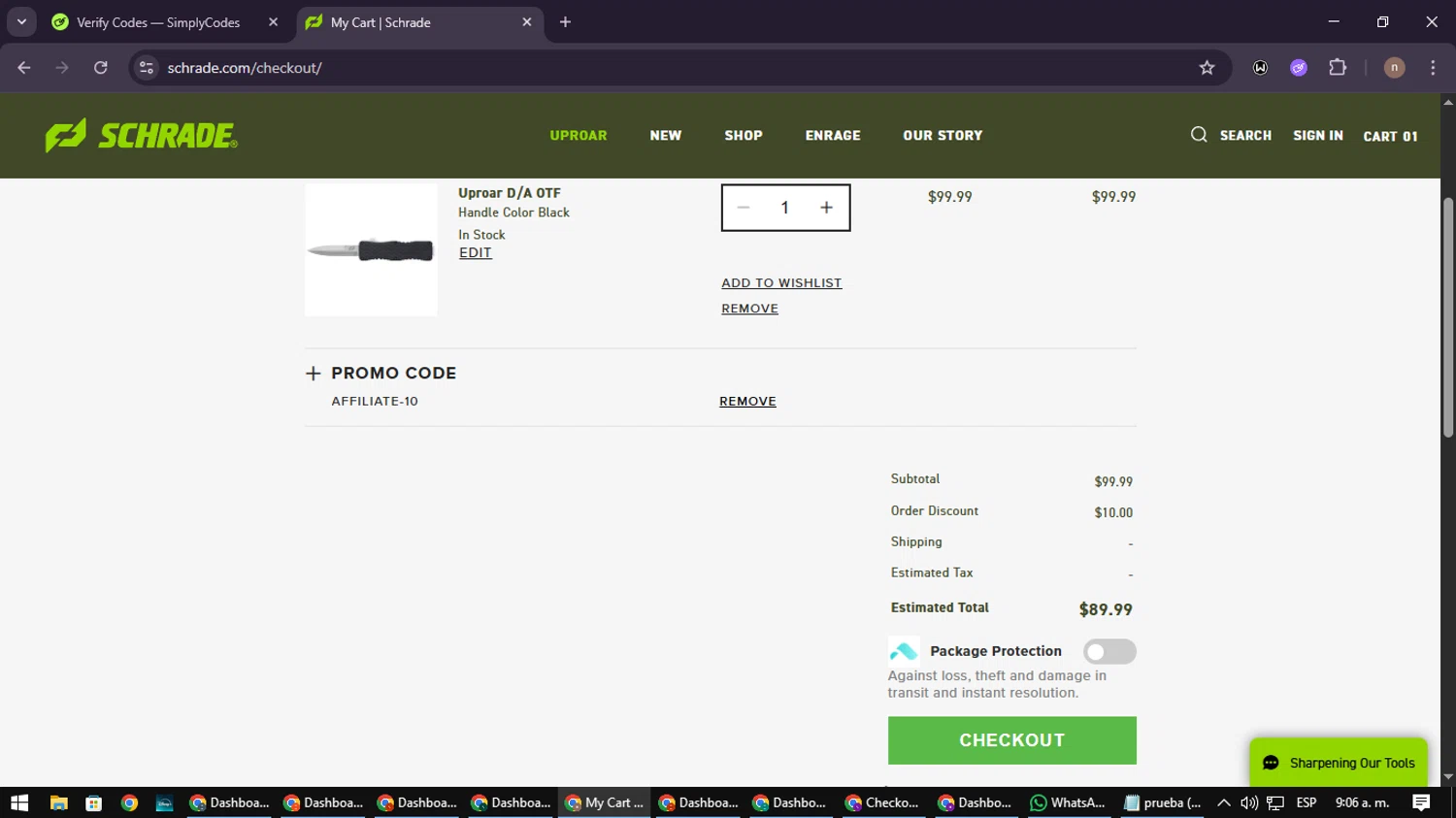Open the SHOP menu item
Screen dimensions: 1456x818
click(744, 136)
